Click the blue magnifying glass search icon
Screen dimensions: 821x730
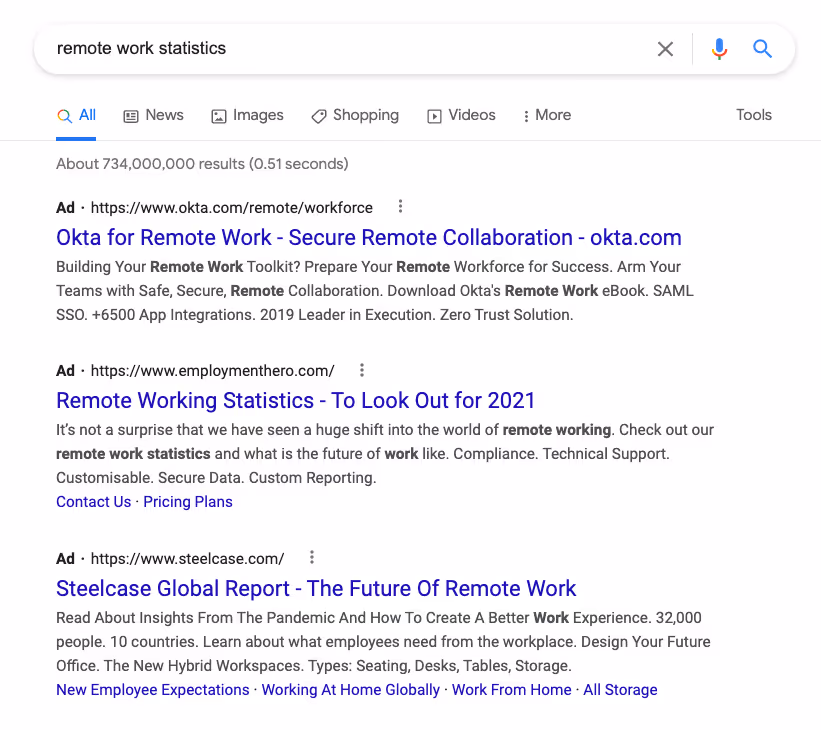762,49
